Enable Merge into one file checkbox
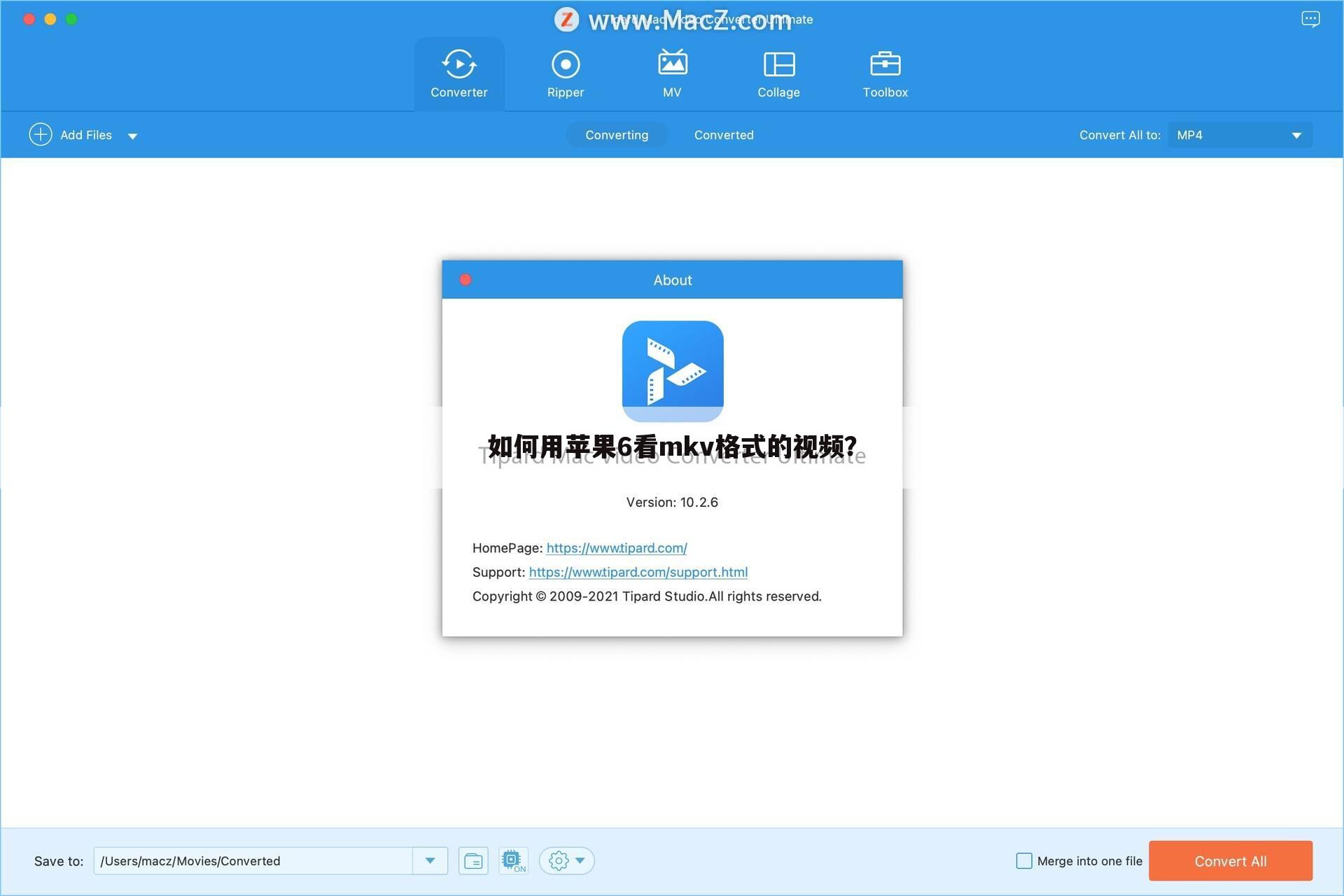 [1024, 861]
